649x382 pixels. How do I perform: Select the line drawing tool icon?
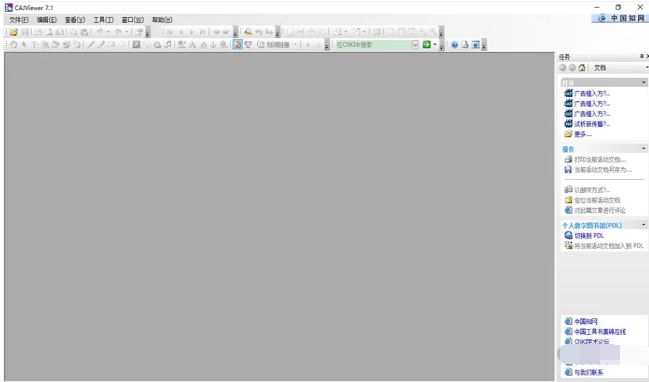click(91, 45)
